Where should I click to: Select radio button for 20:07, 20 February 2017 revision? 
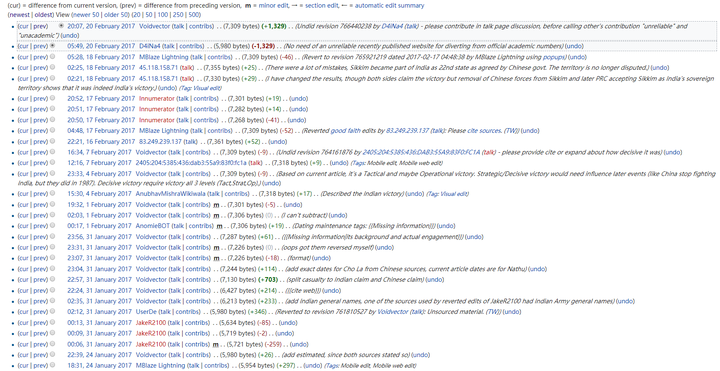point(62,26)
